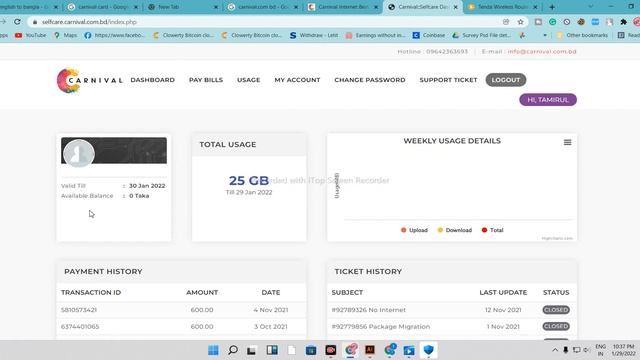This screenshot has width=640, height=360.
Task: Click the site lock icon in address bar
Action: tap(35, 22)
